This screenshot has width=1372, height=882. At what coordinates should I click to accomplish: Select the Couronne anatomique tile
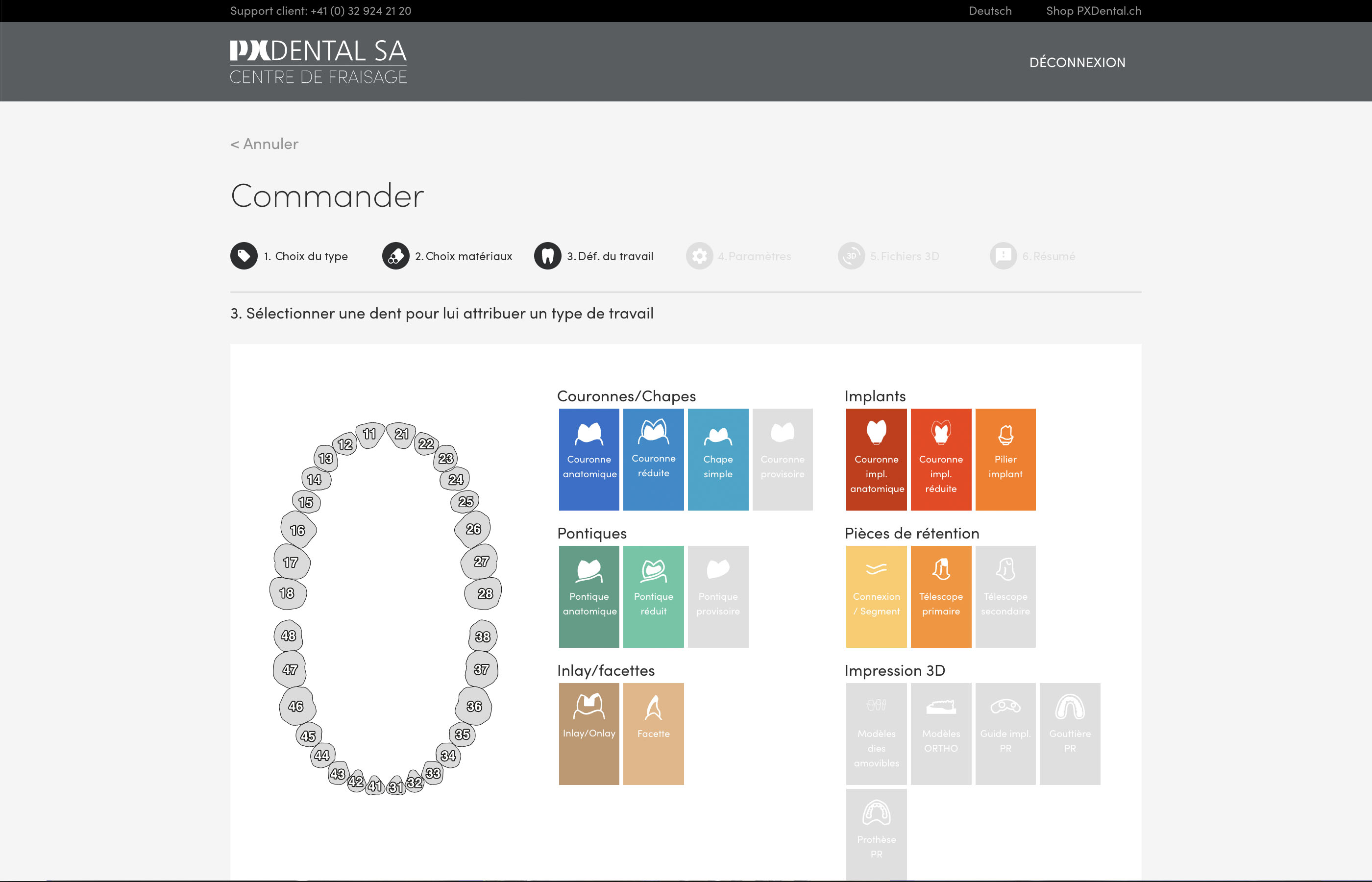(588, 459)
